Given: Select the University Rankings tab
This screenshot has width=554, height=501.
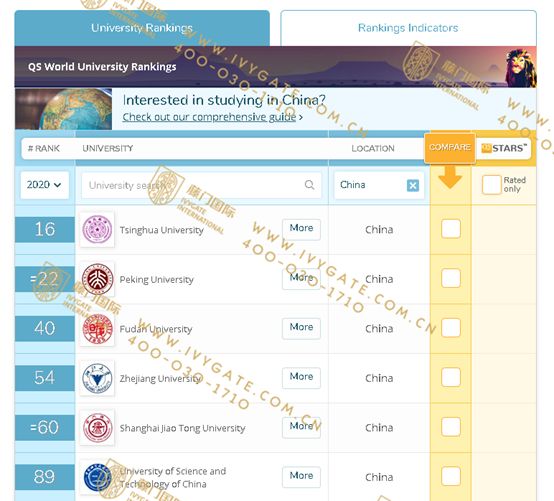Looking at the screenshot, I should point(142,28).
